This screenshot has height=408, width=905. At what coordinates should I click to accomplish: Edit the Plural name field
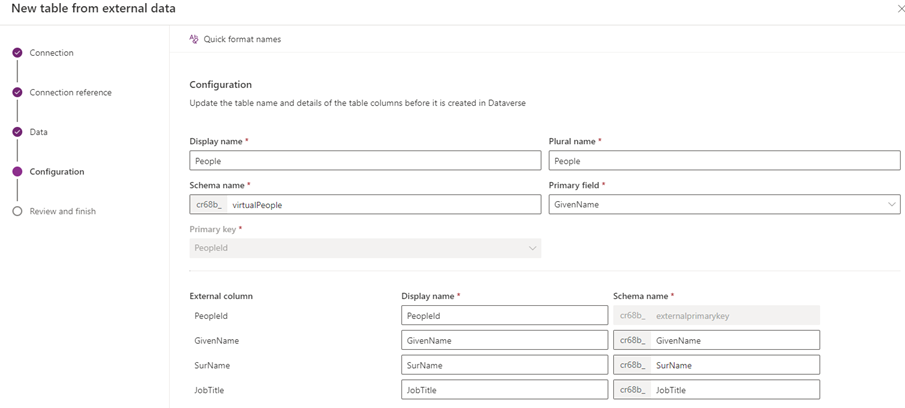[724, 160]
